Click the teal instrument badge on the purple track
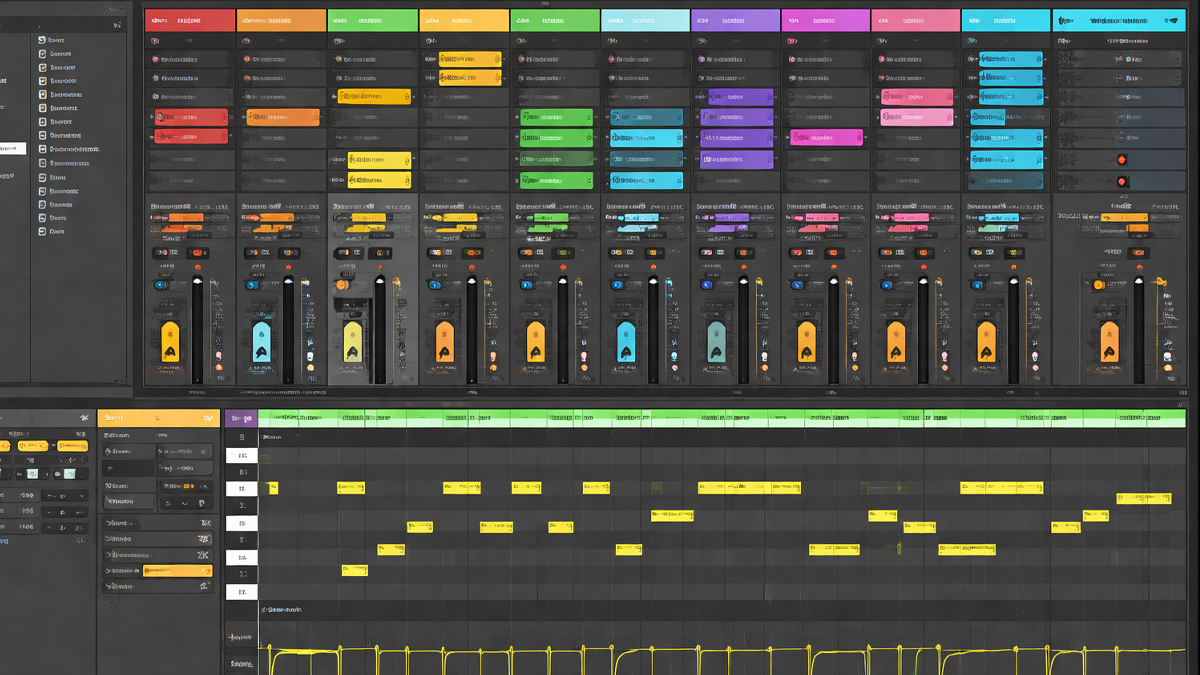The height and width of the screenshot is (675, 1200). click(716, 340)
